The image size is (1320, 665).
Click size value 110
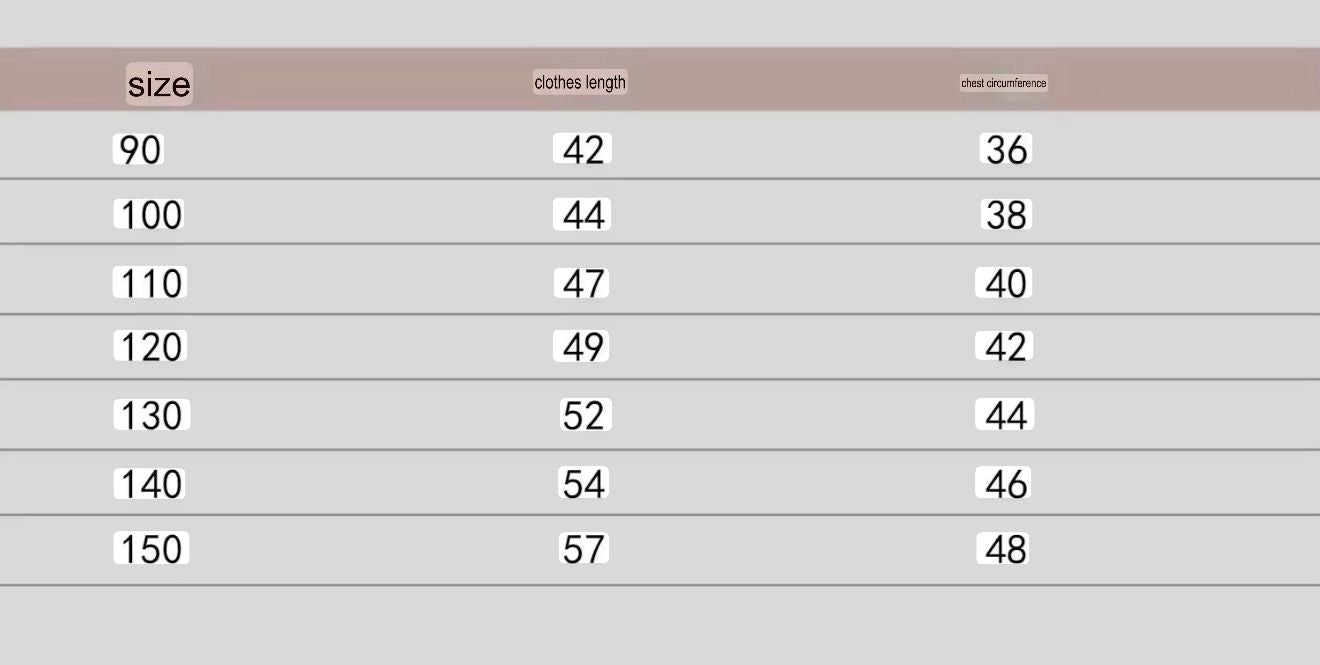click(x=150, y=284)
